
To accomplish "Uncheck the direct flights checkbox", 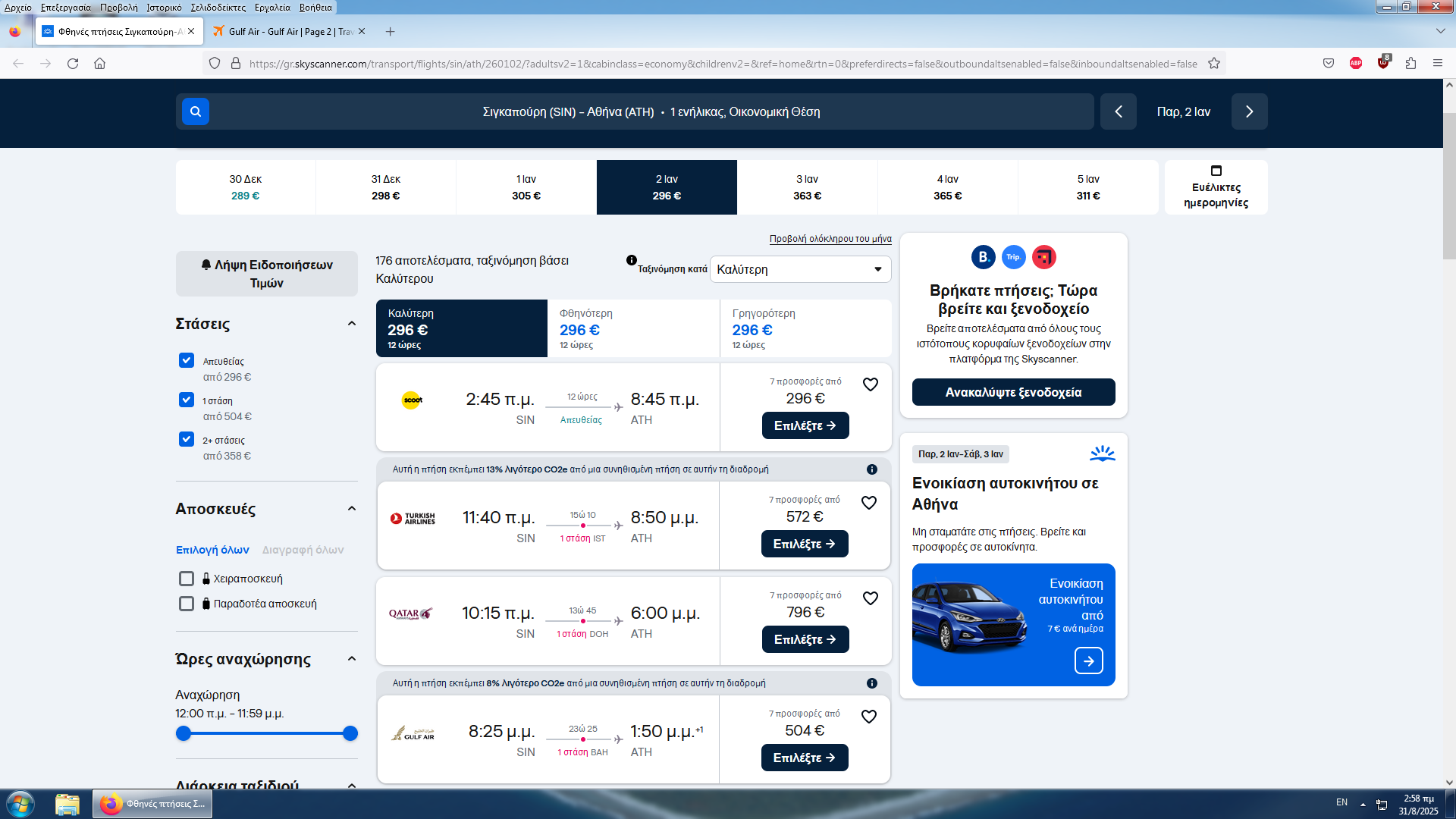I will click(187, 360).
